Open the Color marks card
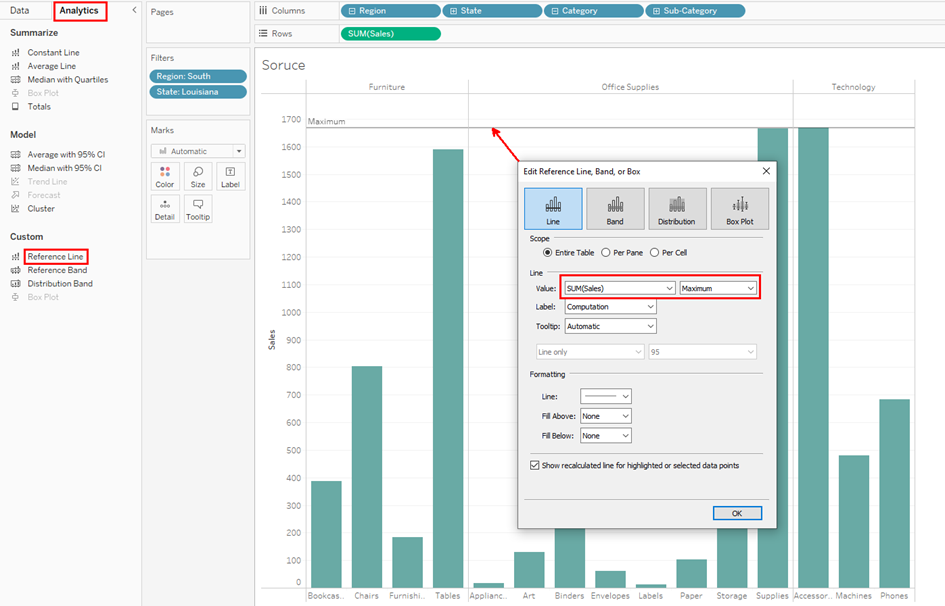 coord(165,177)
